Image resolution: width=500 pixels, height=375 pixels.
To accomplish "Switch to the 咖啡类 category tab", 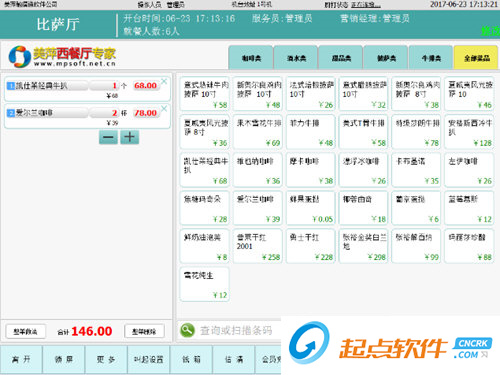I will click(251, 58).
